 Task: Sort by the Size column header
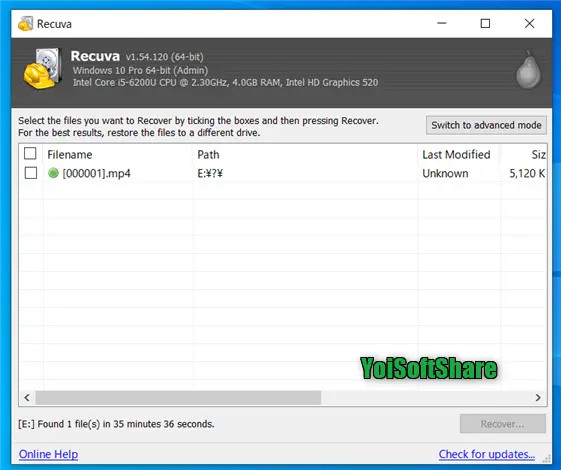coord(524,155)
